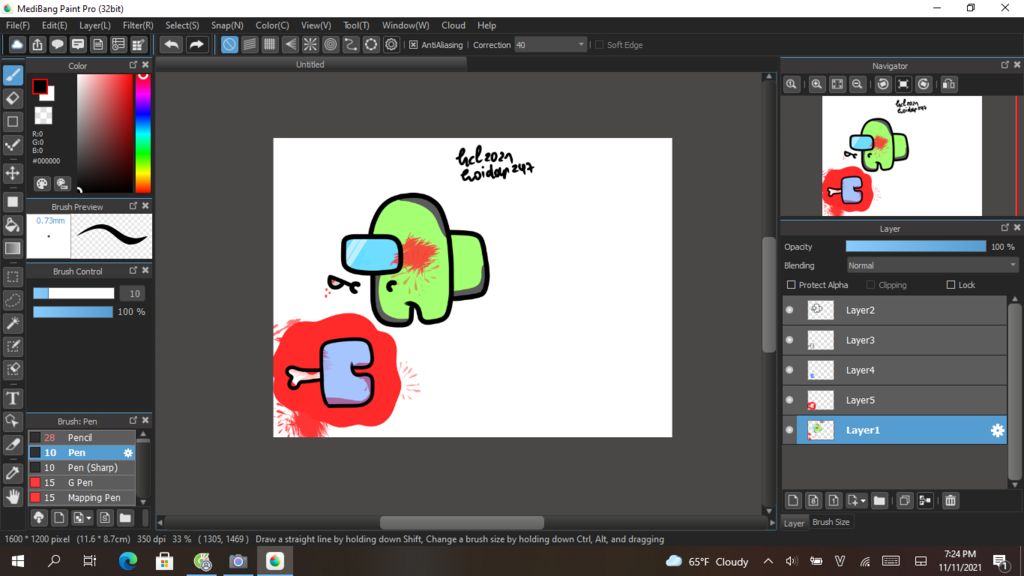Click the delete layer trash icon
This screenshot has width=1024, height=576.
(950, 500)
